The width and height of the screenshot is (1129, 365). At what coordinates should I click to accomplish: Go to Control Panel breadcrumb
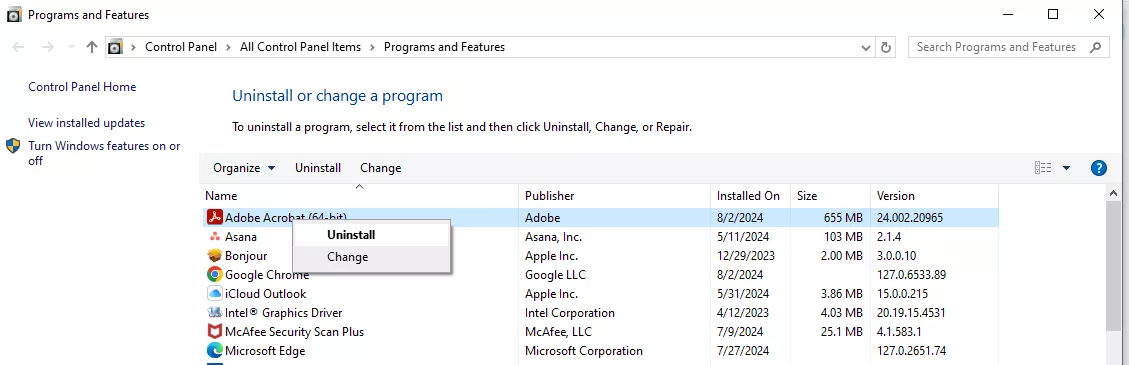point(181,48)
